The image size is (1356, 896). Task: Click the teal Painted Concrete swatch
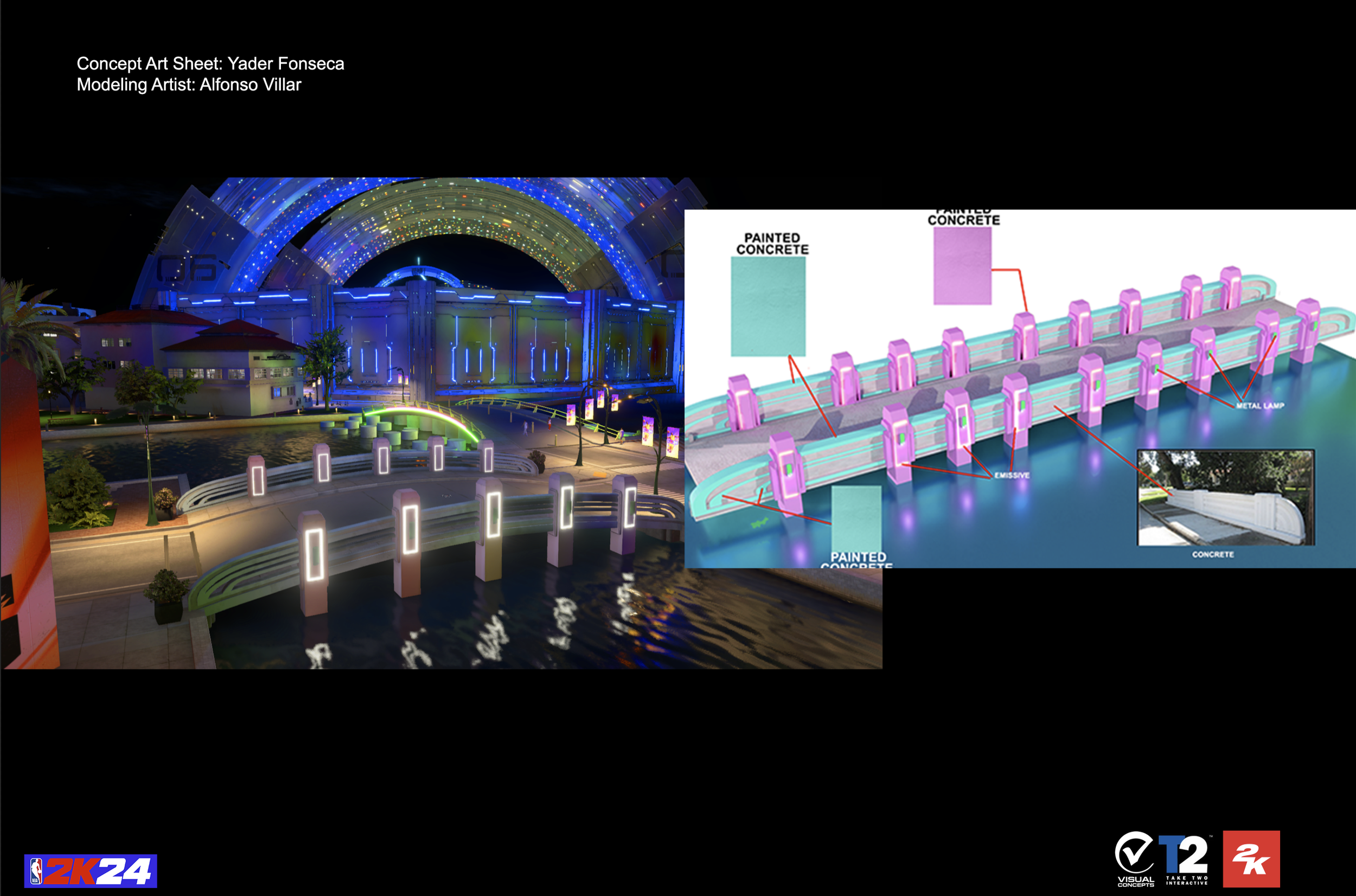point(768,306)
